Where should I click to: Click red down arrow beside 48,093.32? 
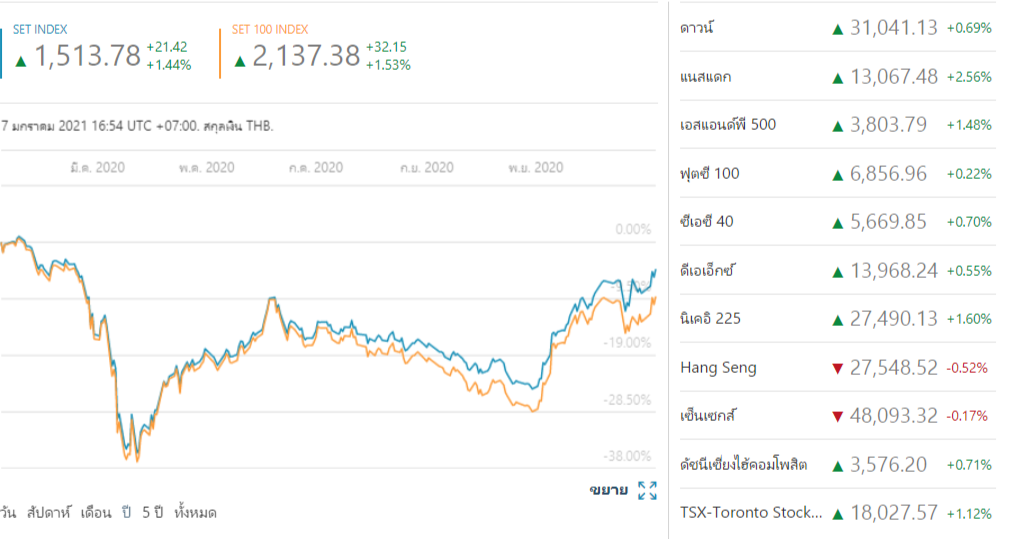tap(838, 416)
